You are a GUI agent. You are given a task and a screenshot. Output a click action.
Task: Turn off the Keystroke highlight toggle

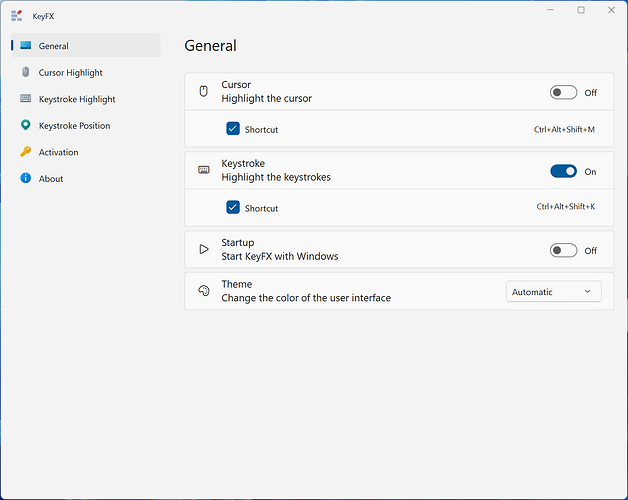(563, 171)
